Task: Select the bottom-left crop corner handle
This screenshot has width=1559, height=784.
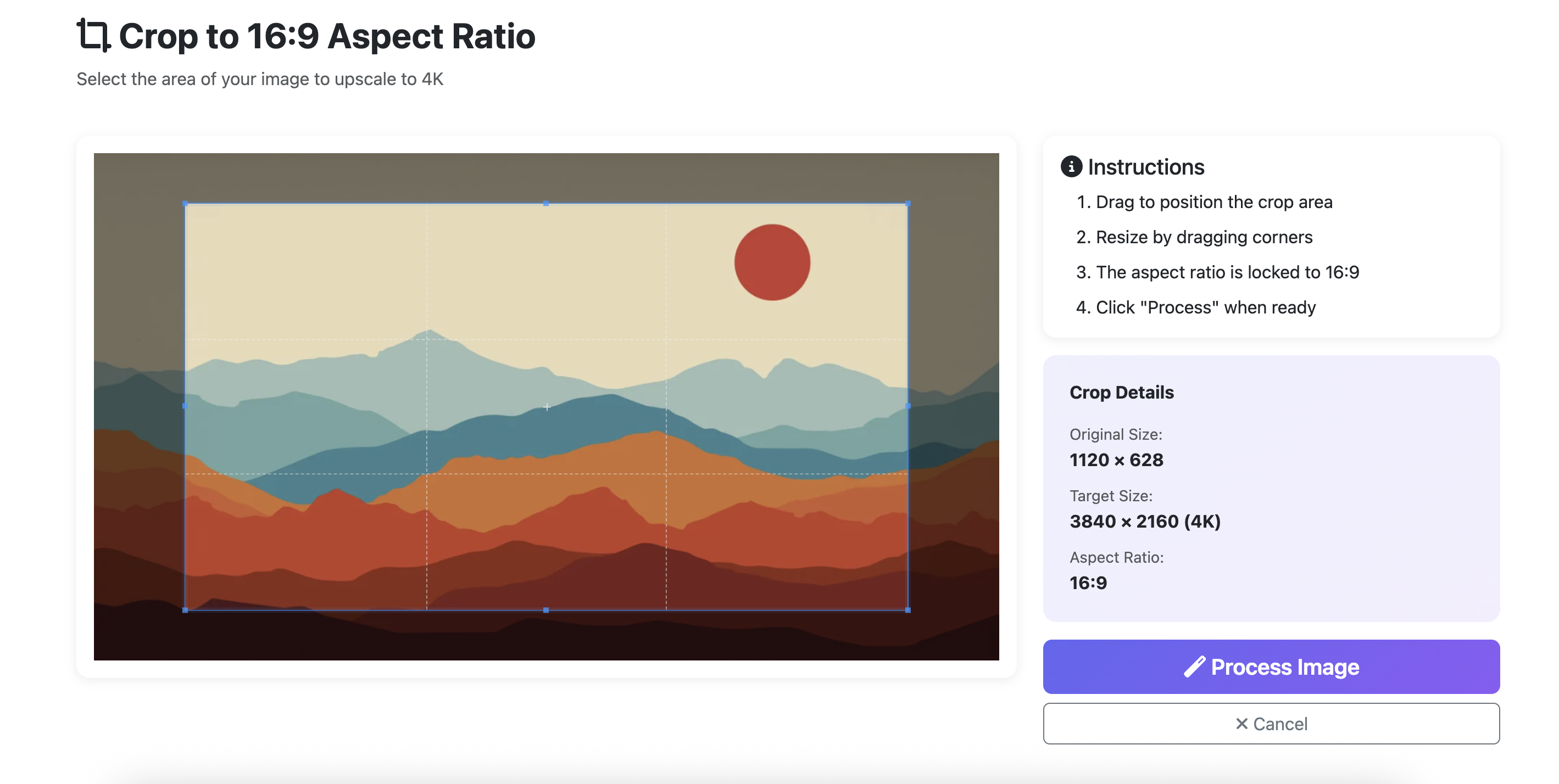Action: (x=184, y=611)
